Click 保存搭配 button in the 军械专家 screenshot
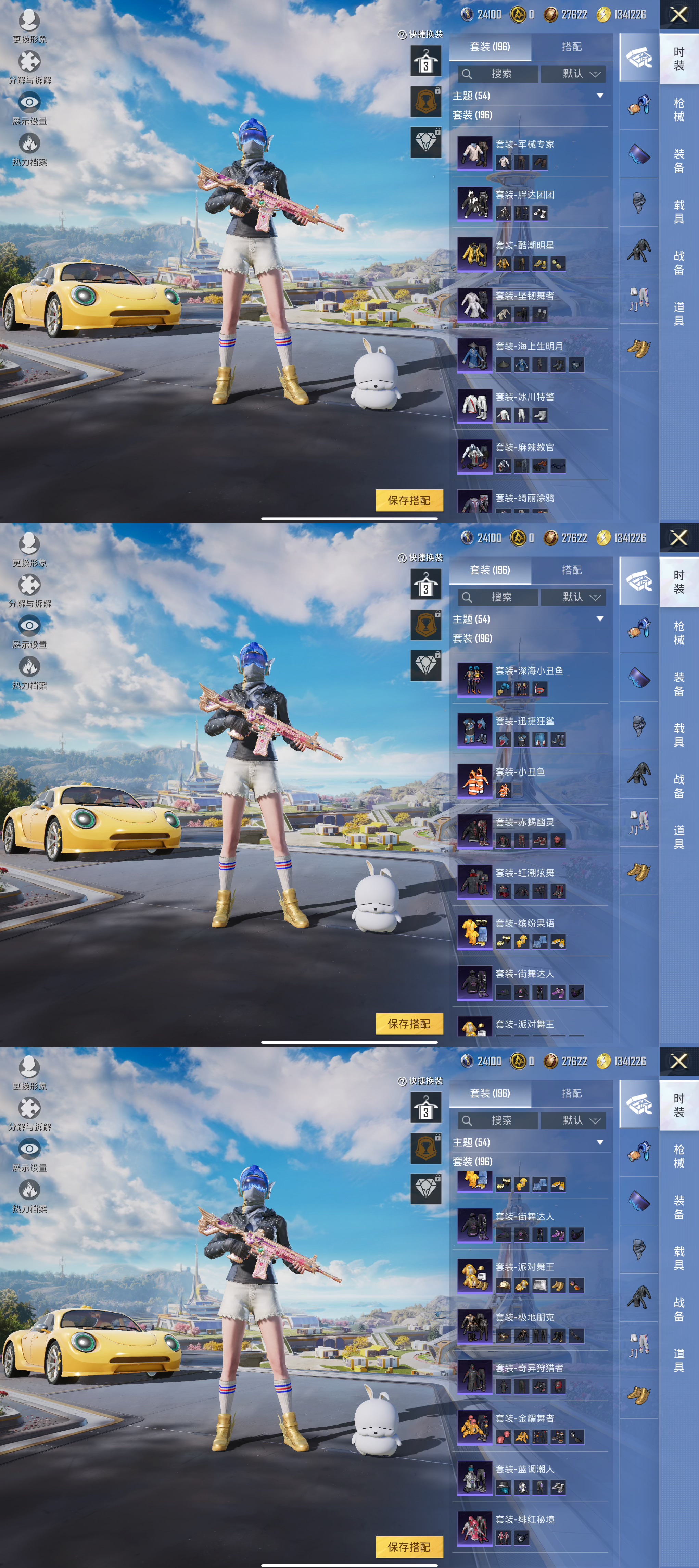This screenshot has height=1568, width=699. [409, 500]
